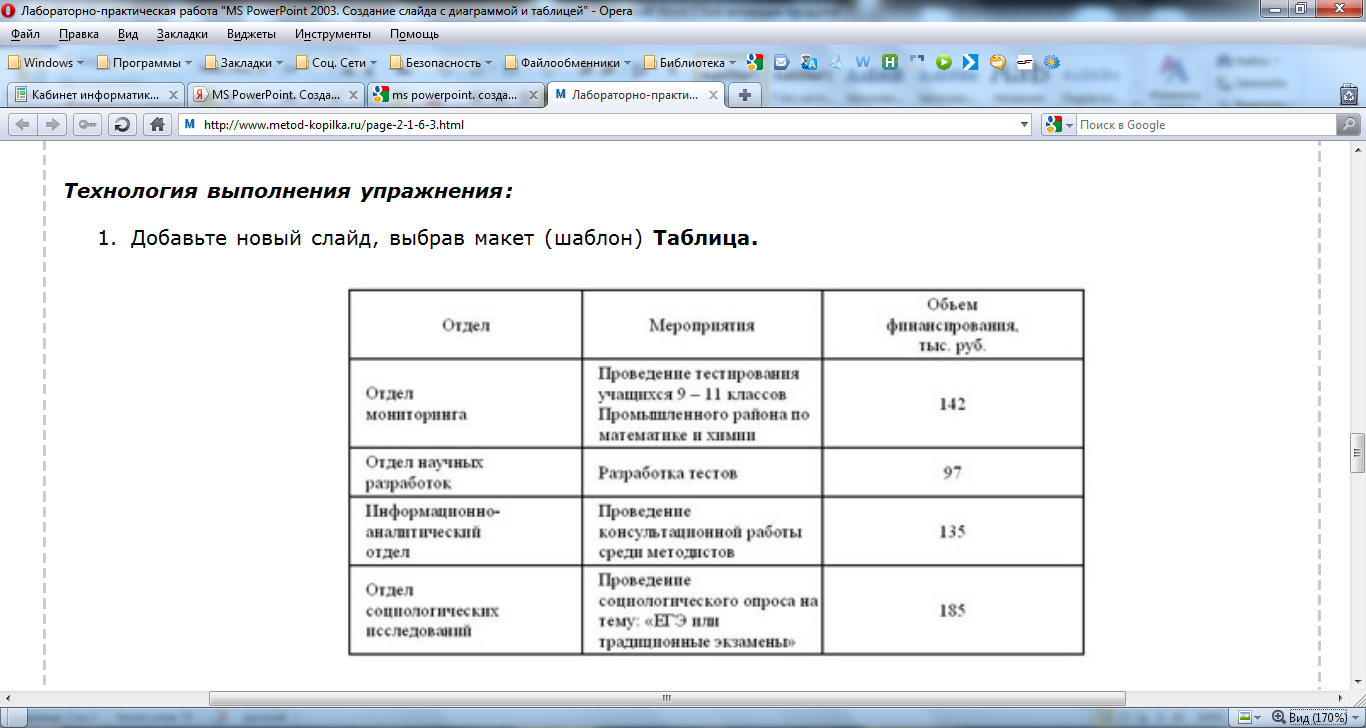Click the horizontal scrollbar thumb
This screenshot has width=1366, height=728.
click(666, 698)
